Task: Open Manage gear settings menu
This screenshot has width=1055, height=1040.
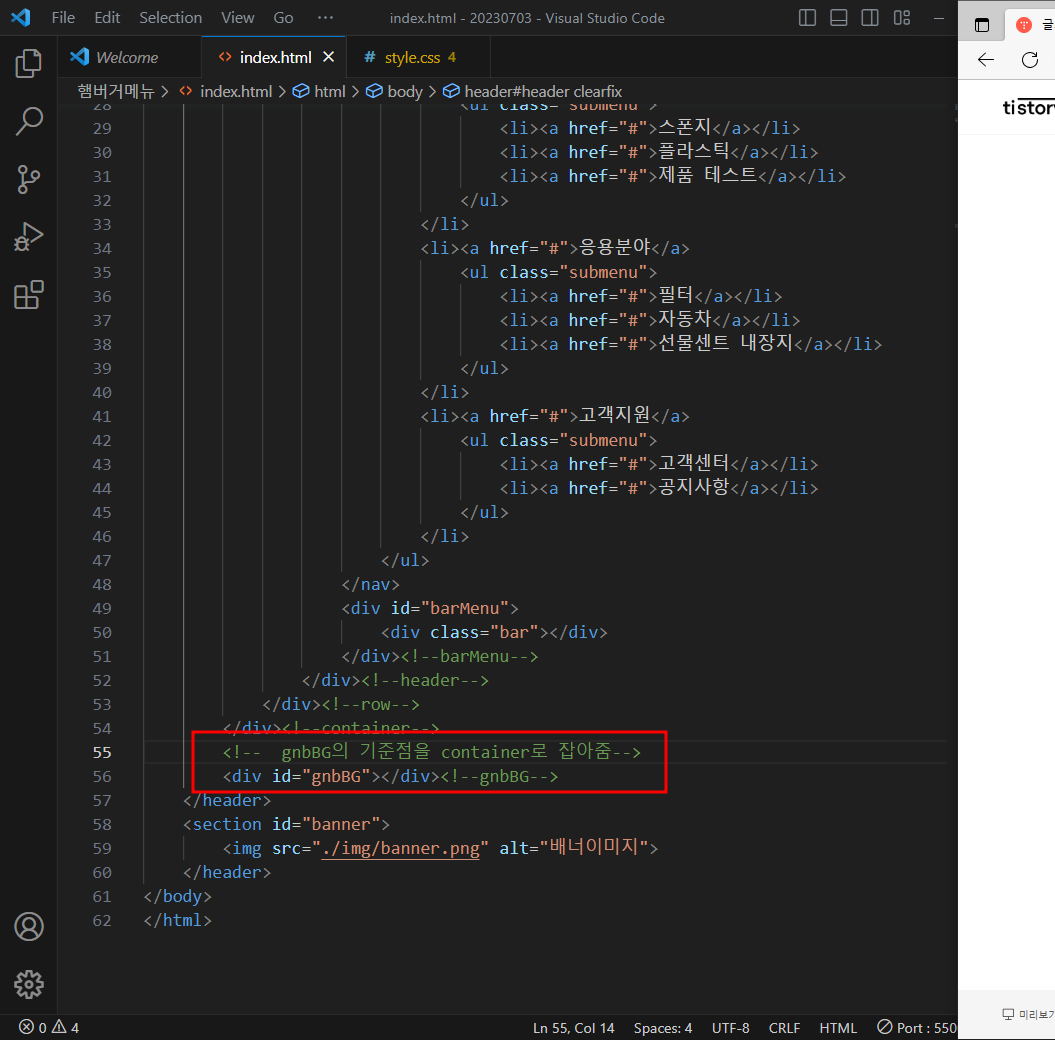Action: pyautogui.click(x=29, y=984)
